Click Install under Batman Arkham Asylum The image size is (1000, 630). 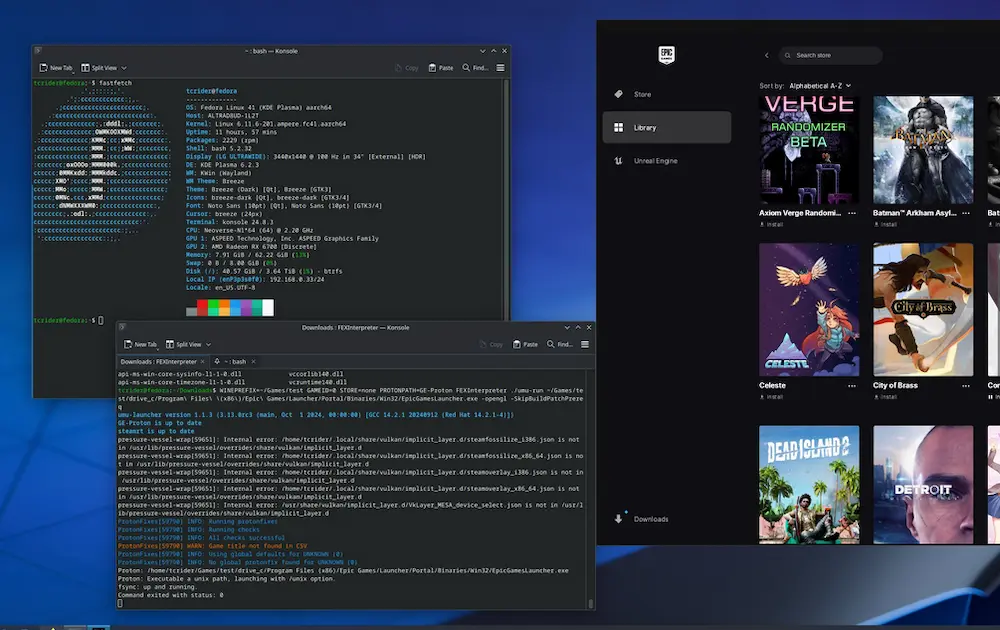tap(888, 226)
